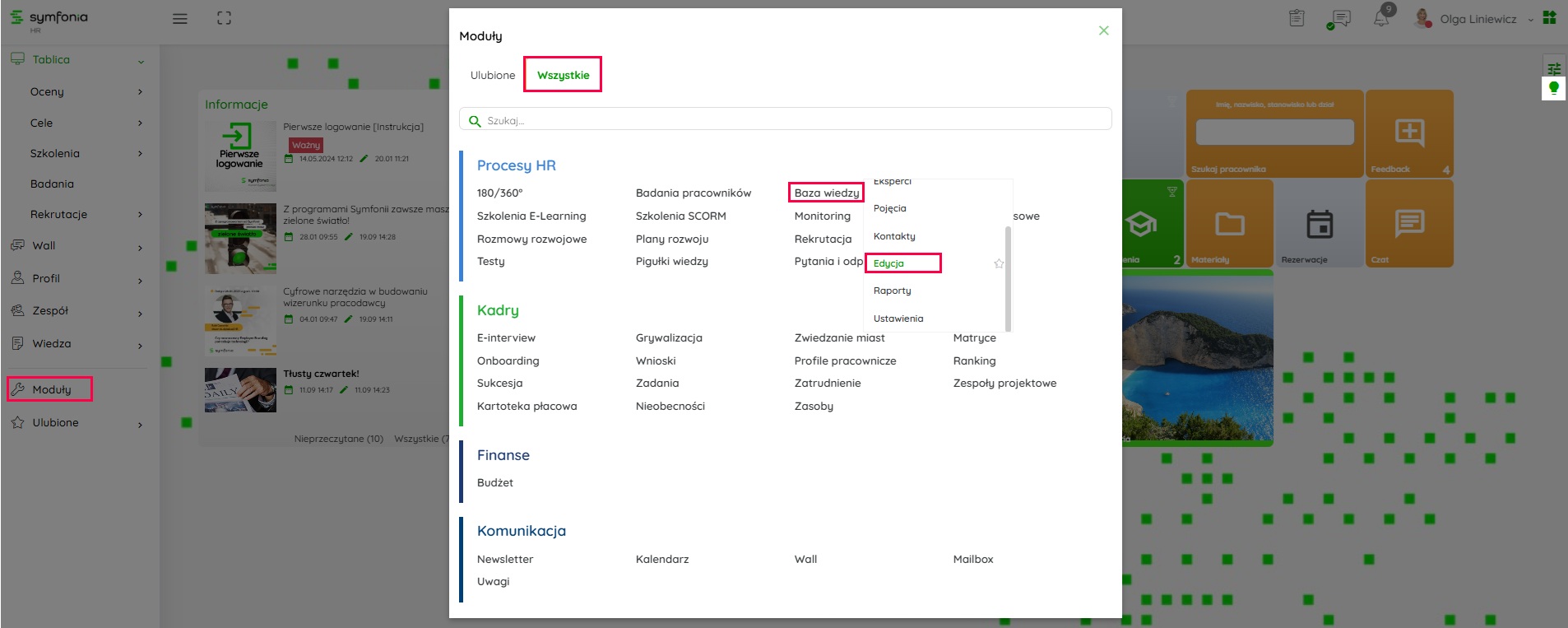Open the dashboard sliders settings icon
The width and height of the screenshot is (1568, 628).
tap(1553, 68)
